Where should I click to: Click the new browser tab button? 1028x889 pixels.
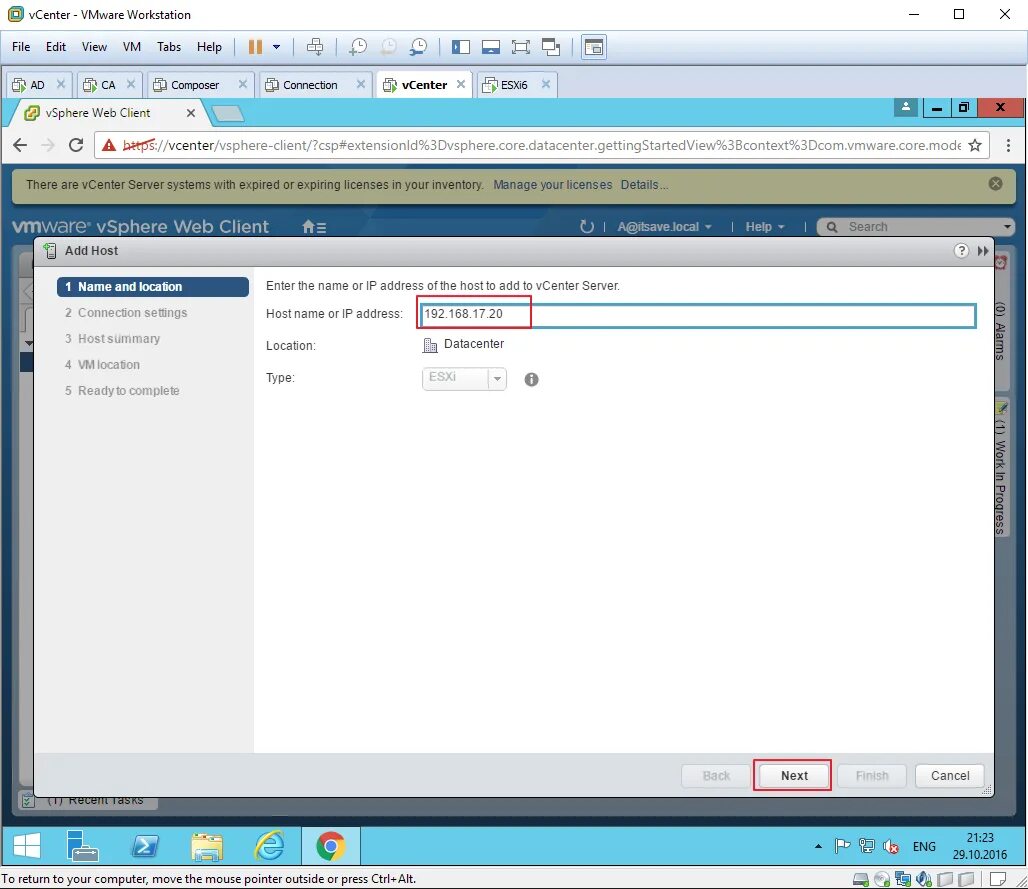pyautogui.click(x=227, y=114)
